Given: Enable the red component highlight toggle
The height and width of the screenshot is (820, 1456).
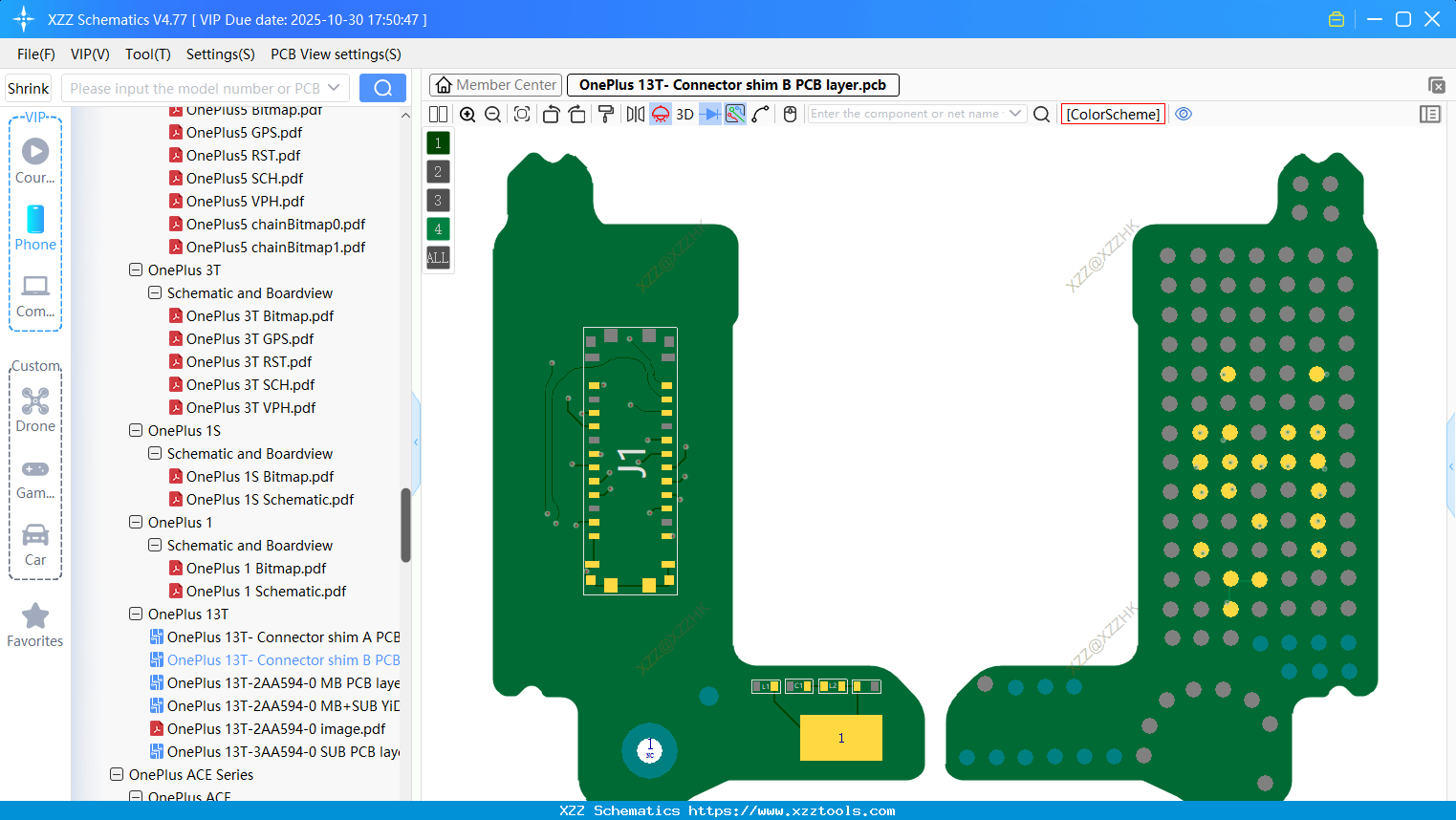Looking at the screenshot, I should pos(660,114).
